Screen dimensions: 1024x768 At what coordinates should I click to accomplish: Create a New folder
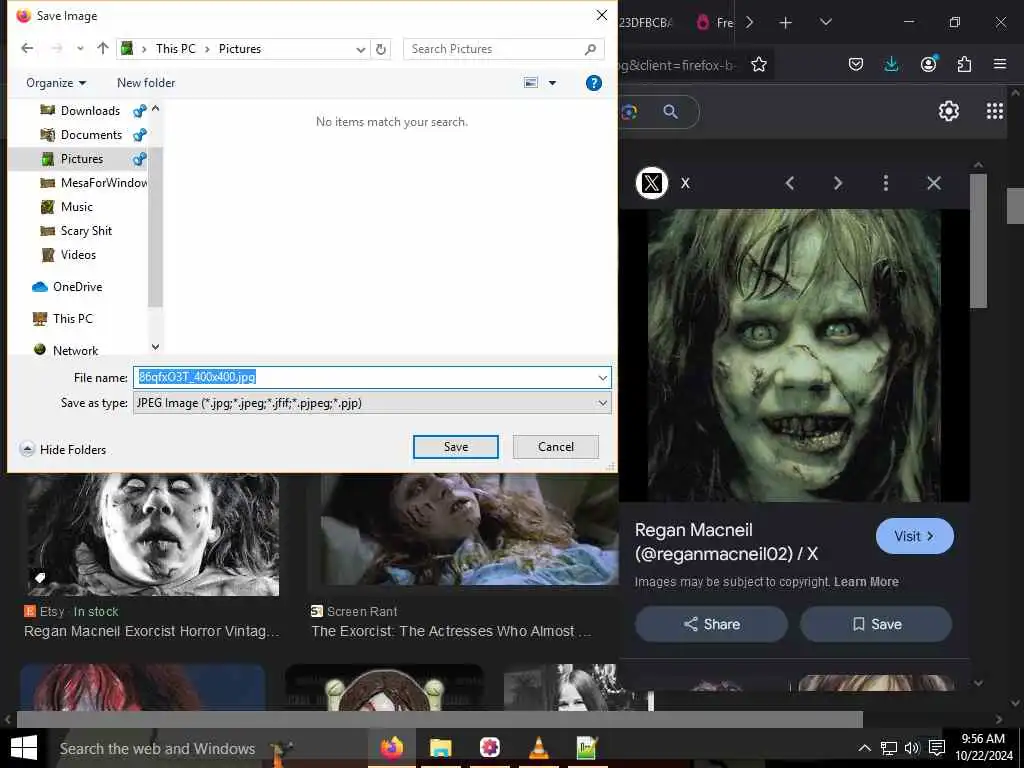[x=146, y=83]
